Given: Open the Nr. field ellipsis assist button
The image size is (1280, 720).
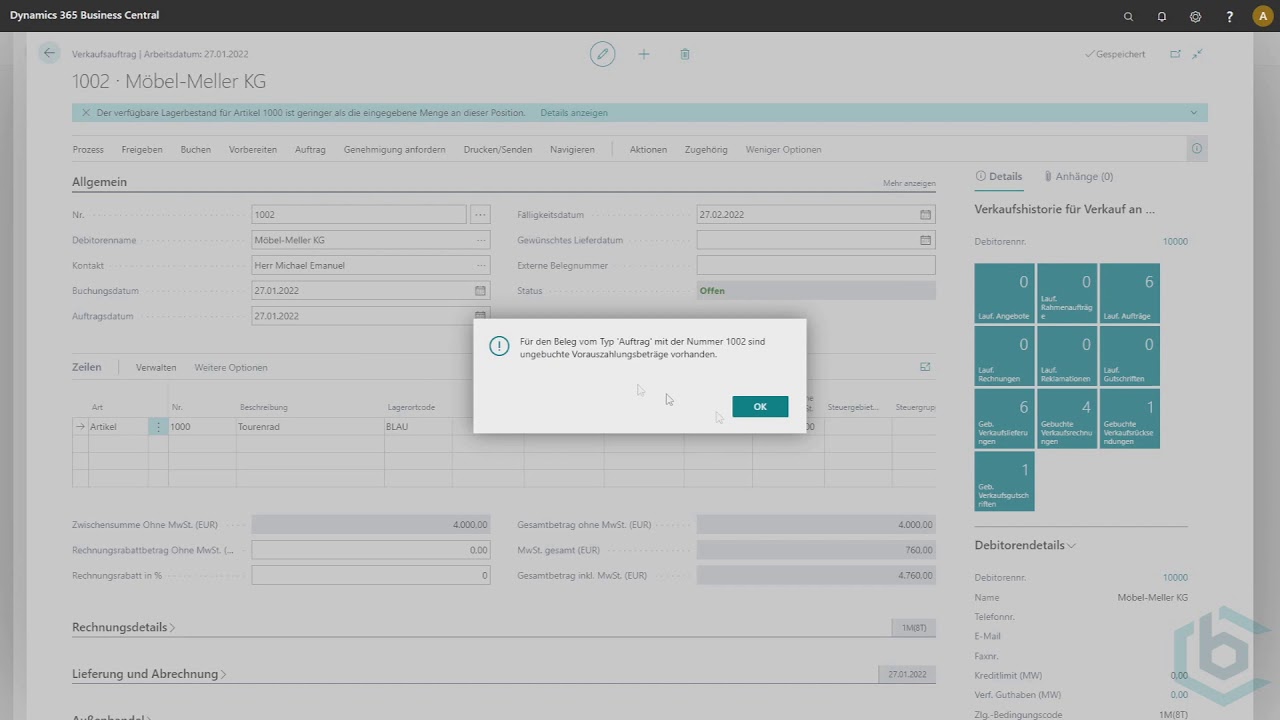Looking at the screenshot, I should pos(481,214).
